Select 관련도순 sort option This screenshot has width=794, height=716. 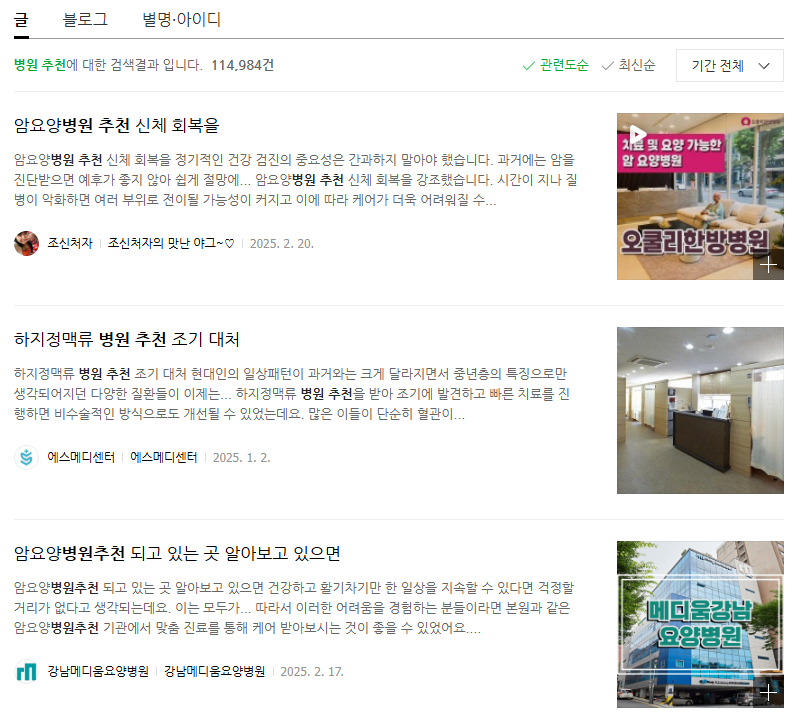555,65
